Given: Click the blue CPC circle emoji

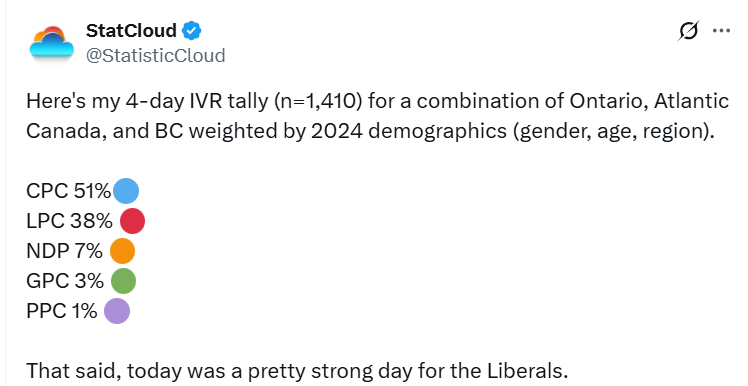Looking at the screenshot, I should (x=126, y=191).
